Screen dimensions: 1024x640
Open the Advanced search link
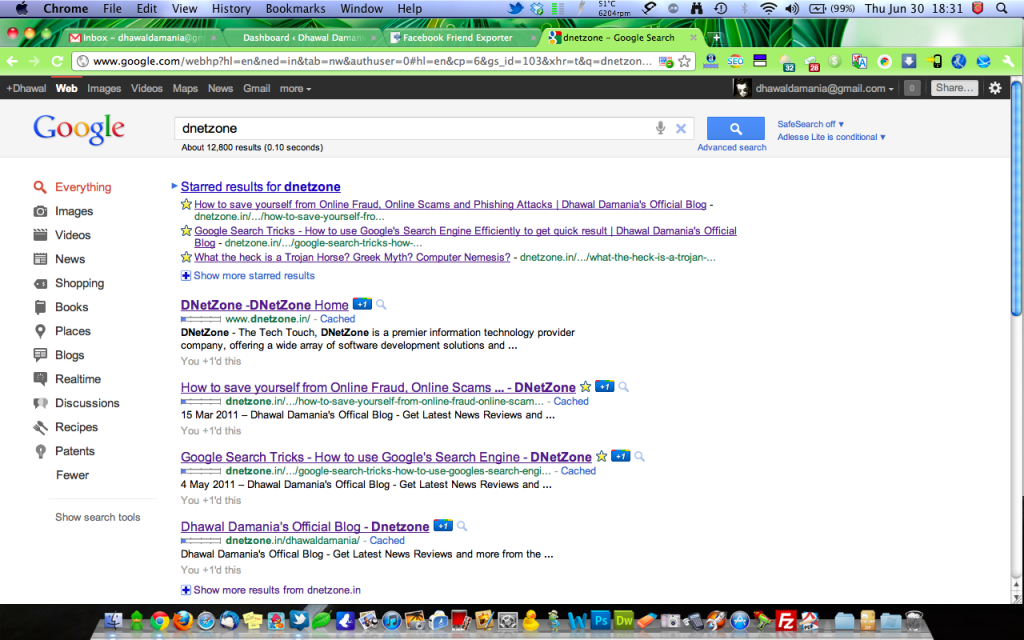(731, 146)
